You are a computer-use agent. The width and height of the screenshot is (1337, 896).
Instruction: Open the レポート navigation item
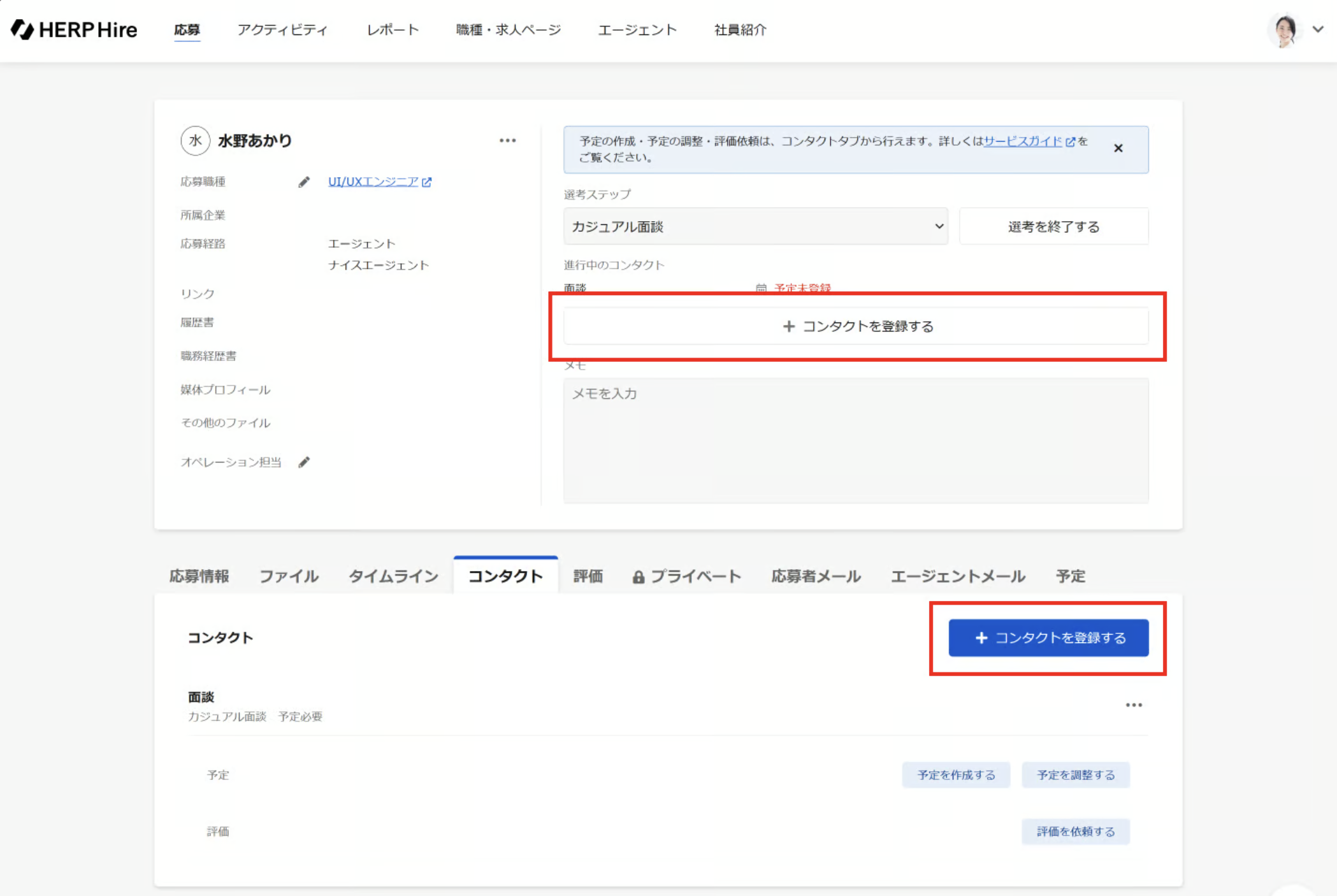coord(393,30)
